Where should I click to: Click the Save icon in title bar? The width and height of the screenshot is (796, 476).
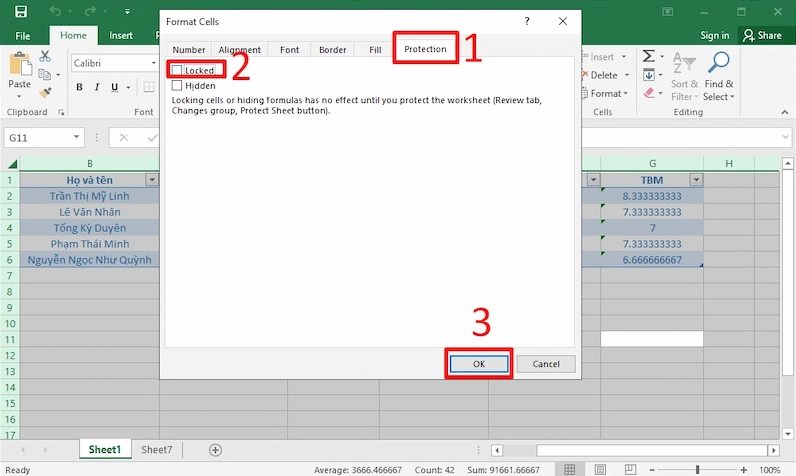tap(21, 11)
